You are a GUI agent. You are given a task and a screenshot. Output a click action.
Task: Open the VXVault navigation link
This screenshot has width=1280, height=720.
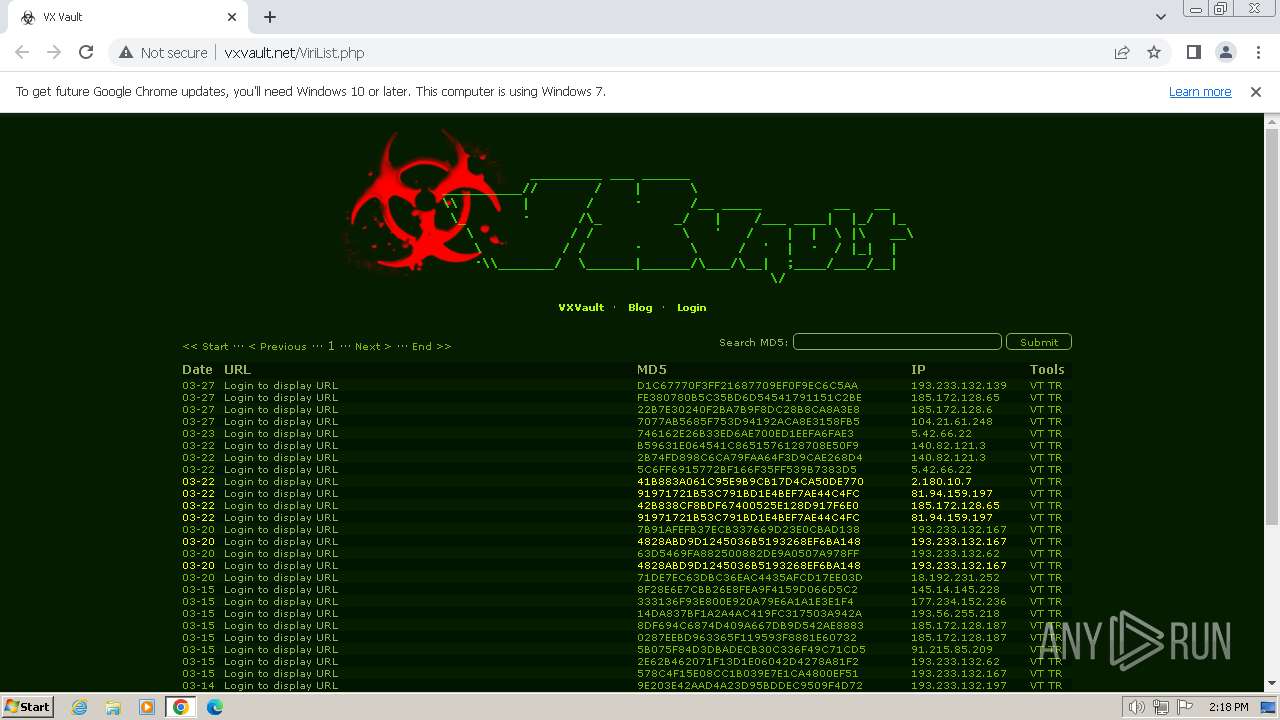[x=581, y=308]
